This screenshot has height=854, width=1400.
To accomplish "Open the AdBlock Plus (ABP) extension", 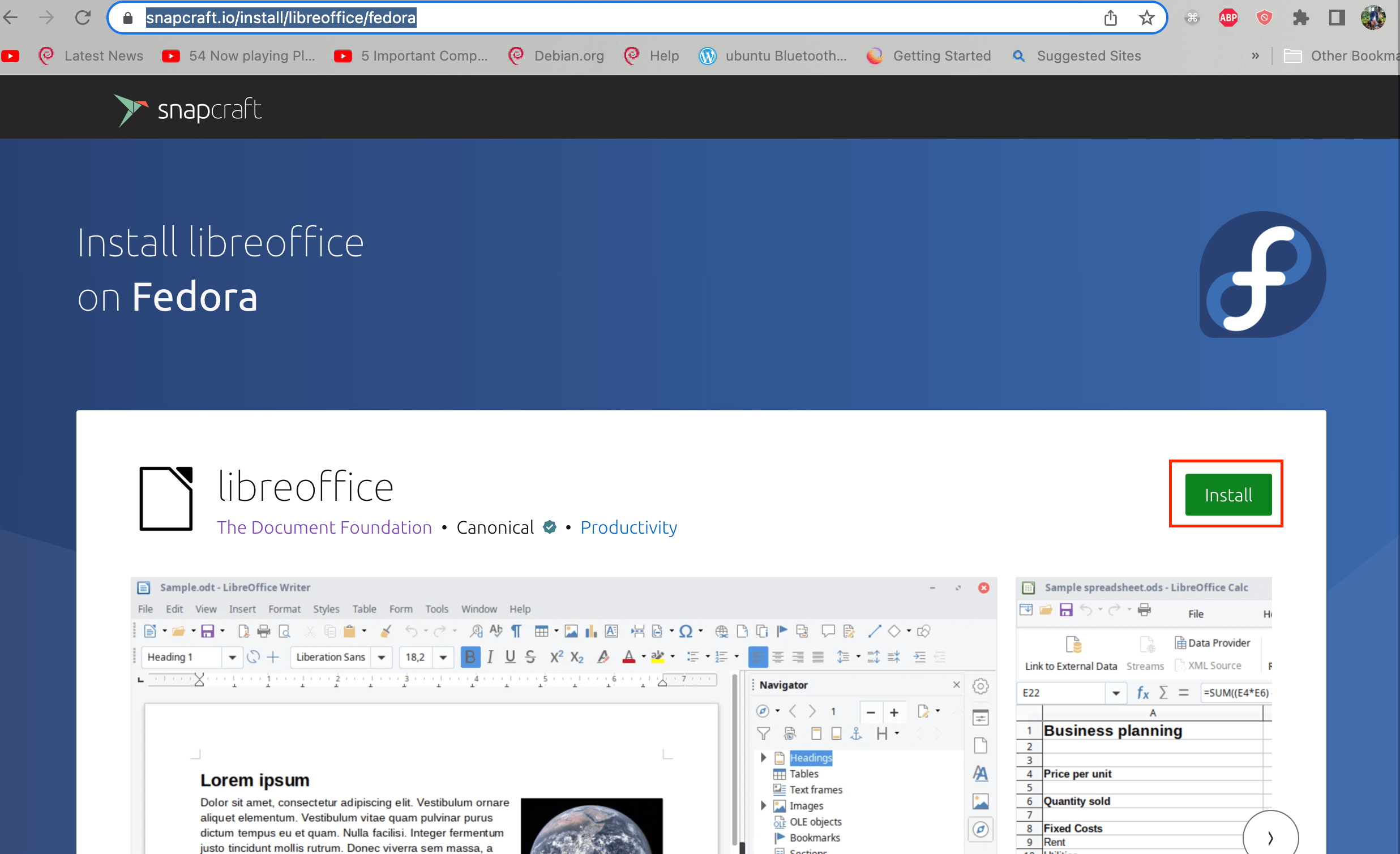I will point(1228,18).
